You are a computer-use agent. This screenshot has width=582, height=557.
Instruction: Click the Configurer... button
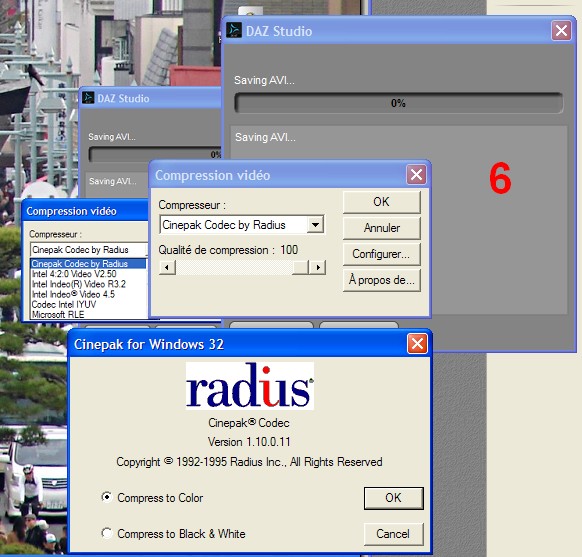(382, 254)
